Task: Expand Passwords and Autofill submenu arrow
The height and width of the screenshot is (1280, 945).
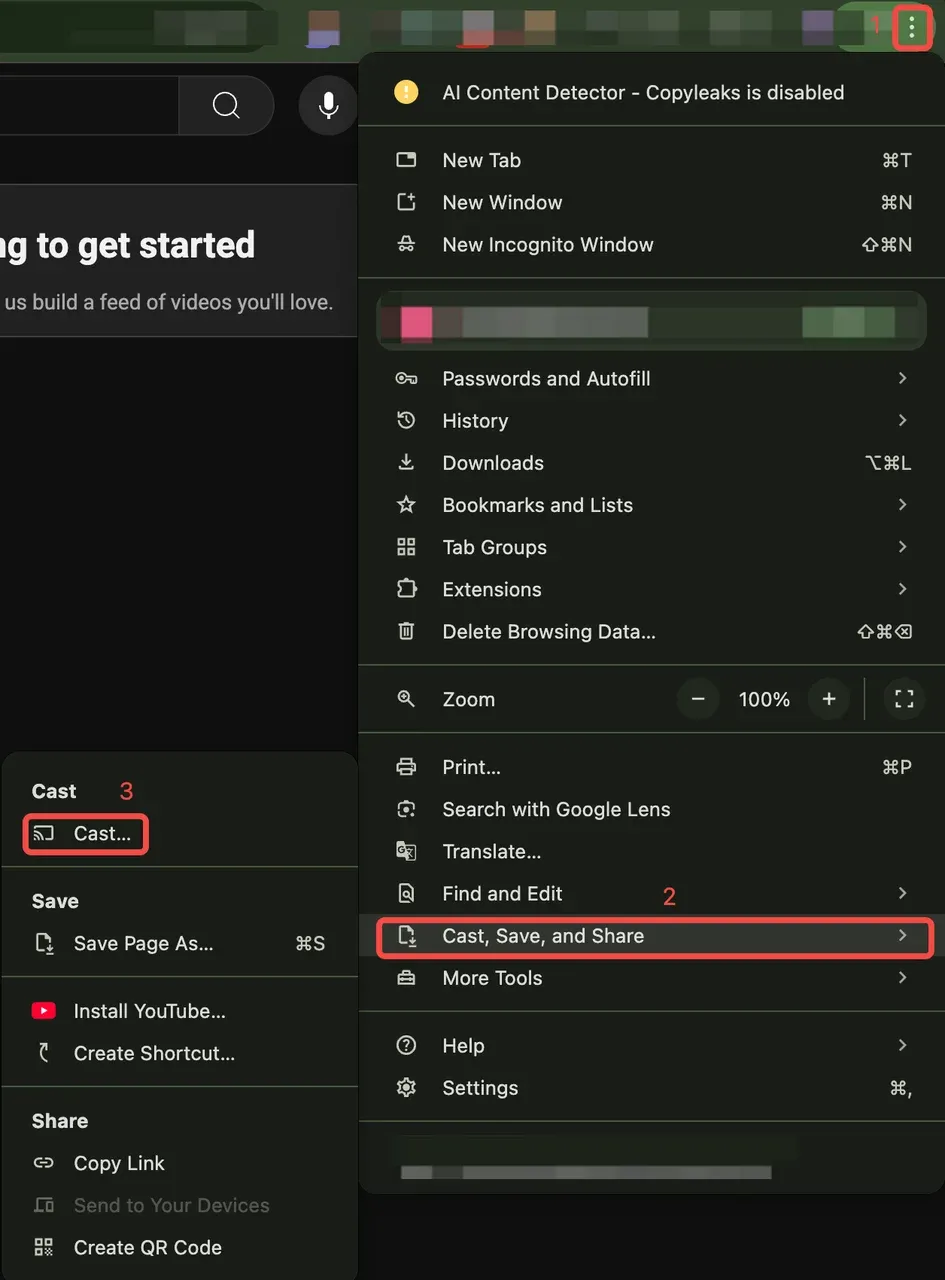Action: point(902,378)
